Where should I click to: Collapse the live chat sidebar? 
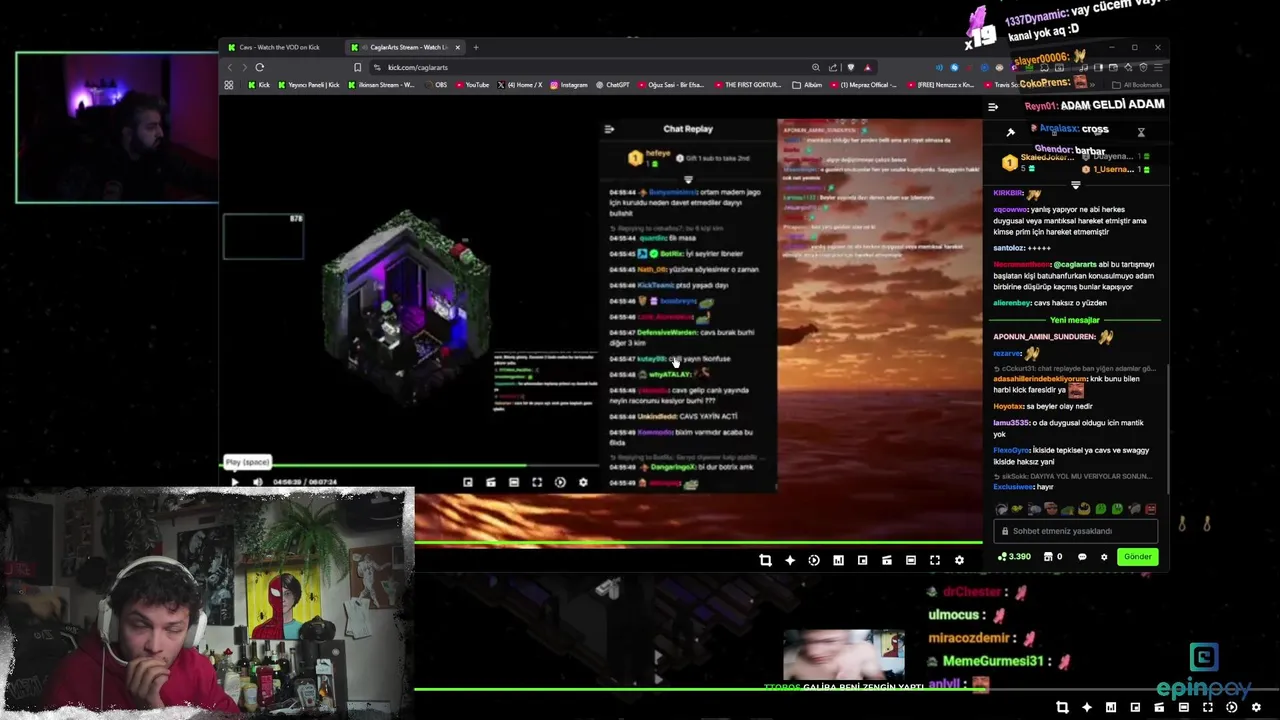click(993, 107)
